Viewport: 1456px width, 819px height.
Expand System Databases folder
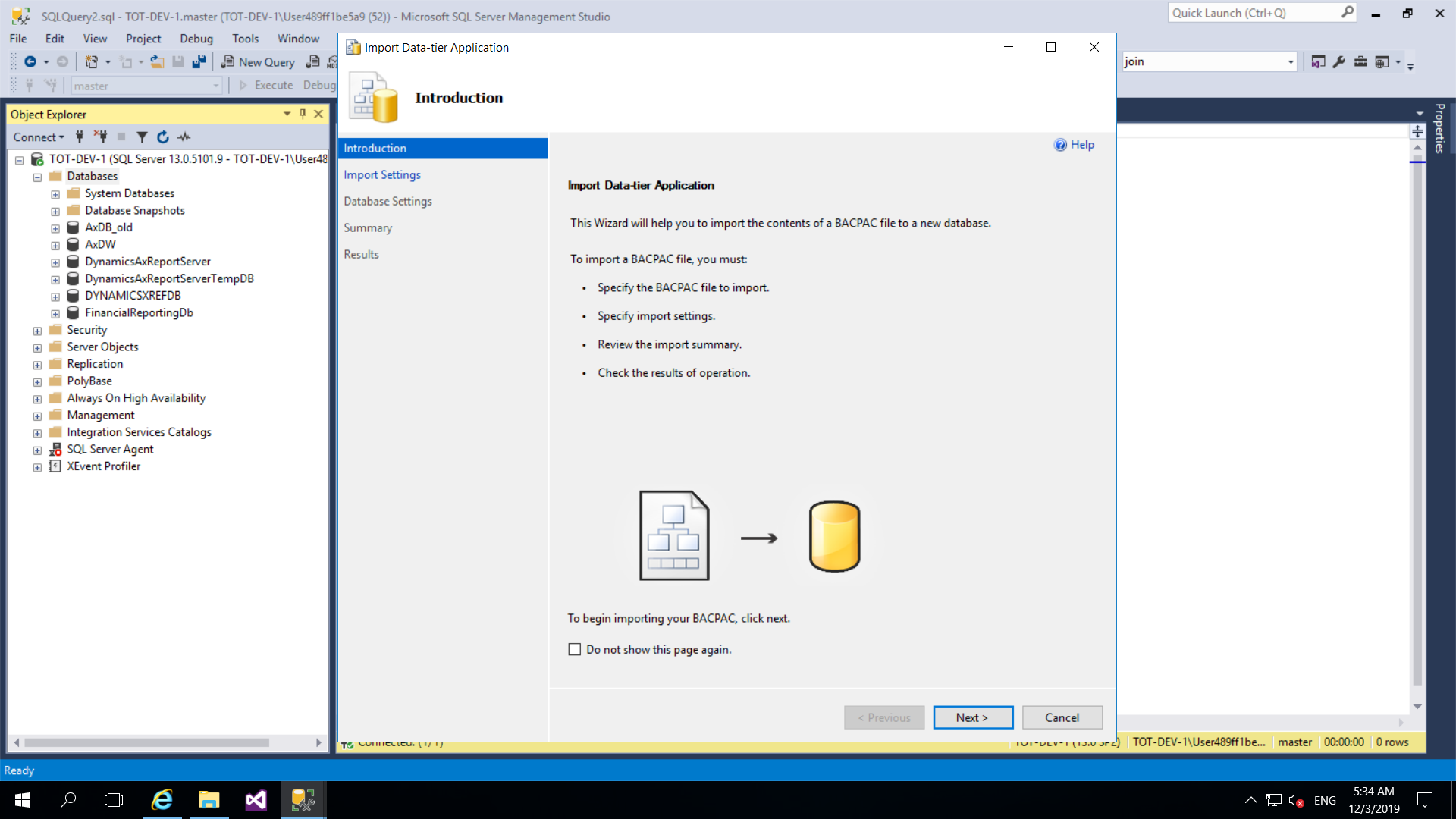55,194
